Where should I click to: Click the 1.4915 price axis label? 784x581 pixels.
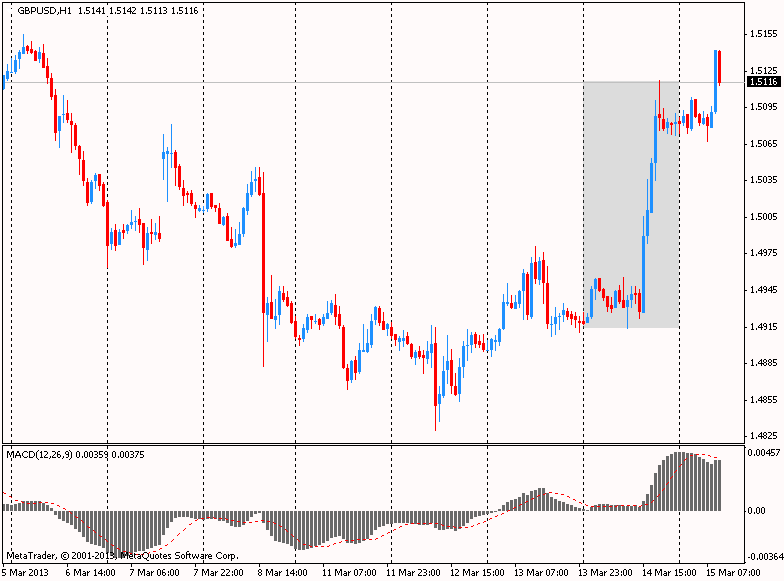pos(764,326)
